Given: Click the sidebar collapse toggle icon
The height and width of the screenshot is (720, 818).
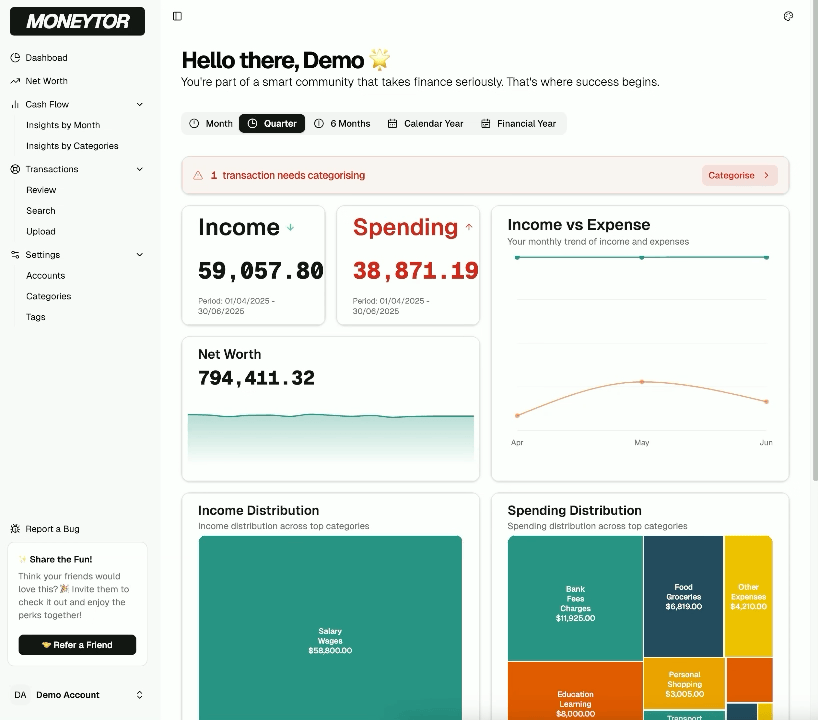Looking at the screenshot, I should 177,16.
